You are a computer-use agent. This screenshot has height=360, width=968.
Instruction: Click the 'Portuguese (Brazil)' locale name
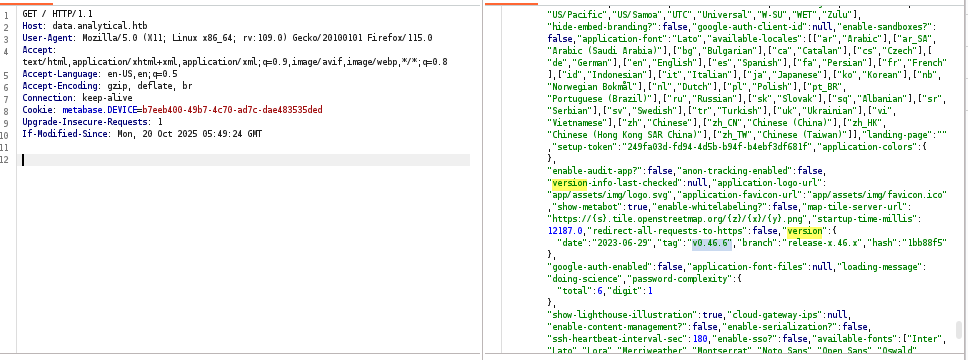(601, 99)
